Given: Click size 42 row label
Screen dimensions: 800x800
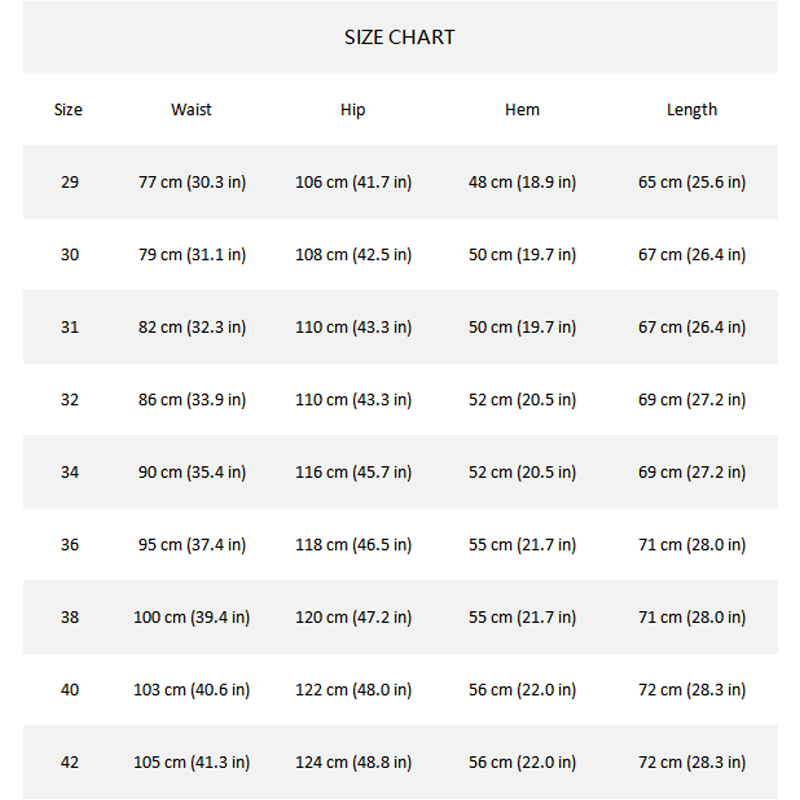Looking at the screenshot, I should click(x=69, y=762).
